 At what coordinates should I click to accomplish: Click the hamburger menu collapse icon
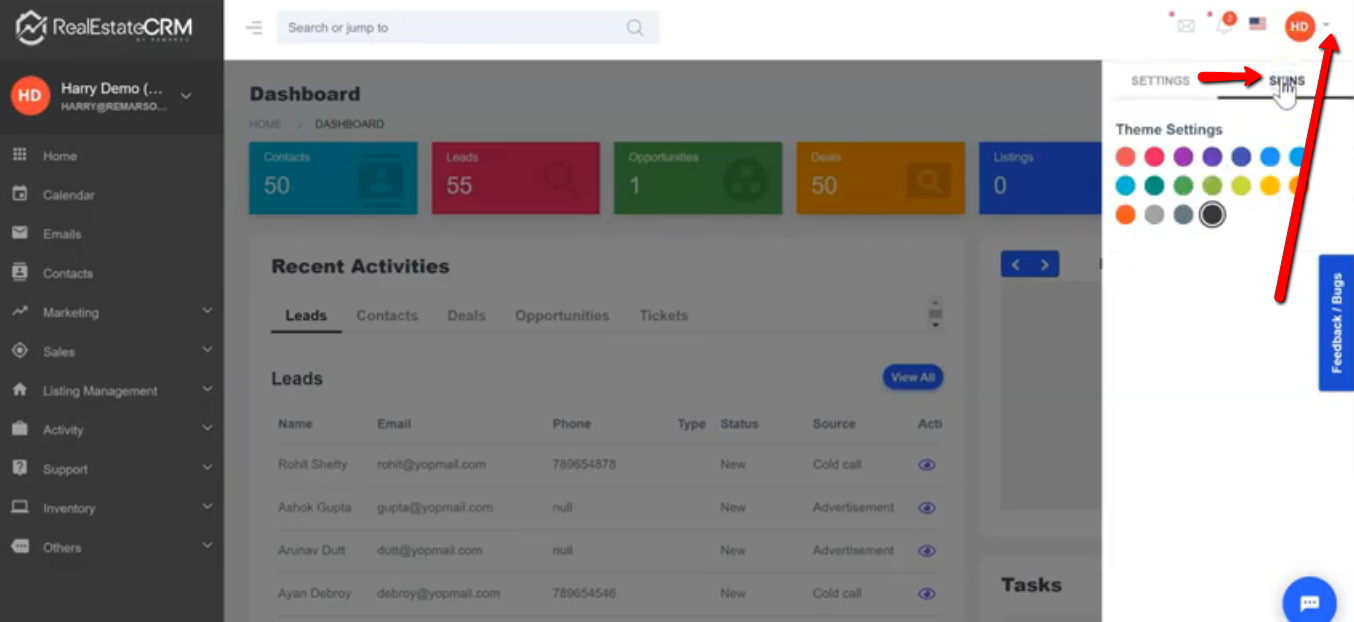(254, 28)
